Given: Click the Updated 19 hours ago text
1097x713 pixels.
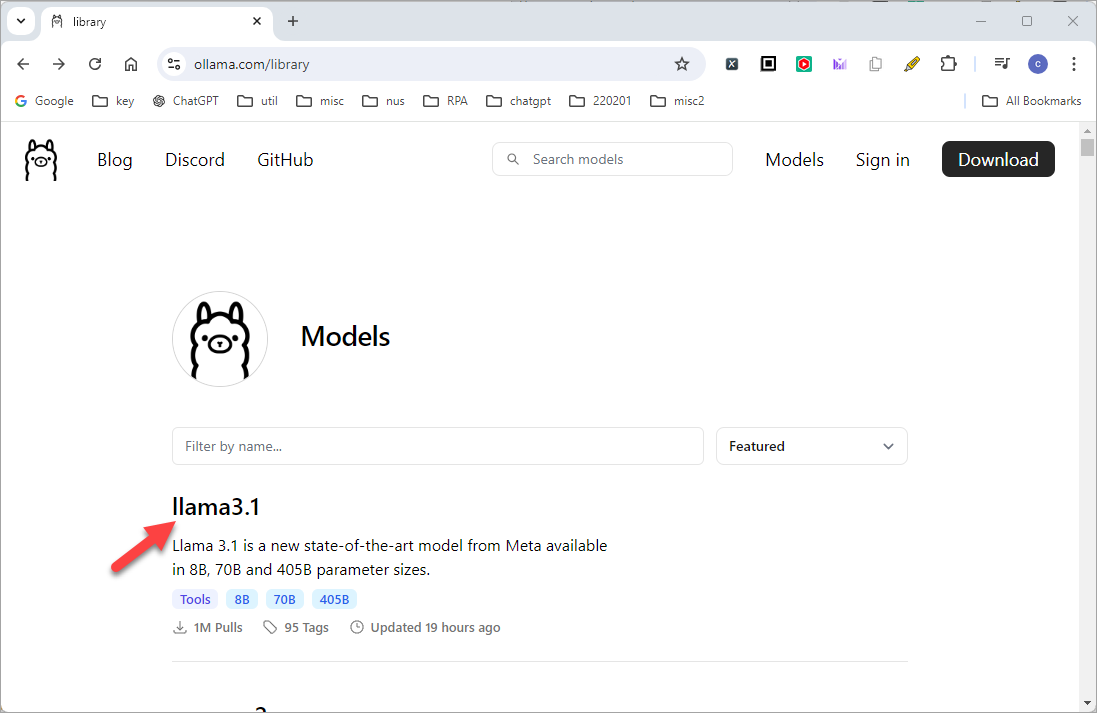Looking at the screenshot, I should point(435,628).
